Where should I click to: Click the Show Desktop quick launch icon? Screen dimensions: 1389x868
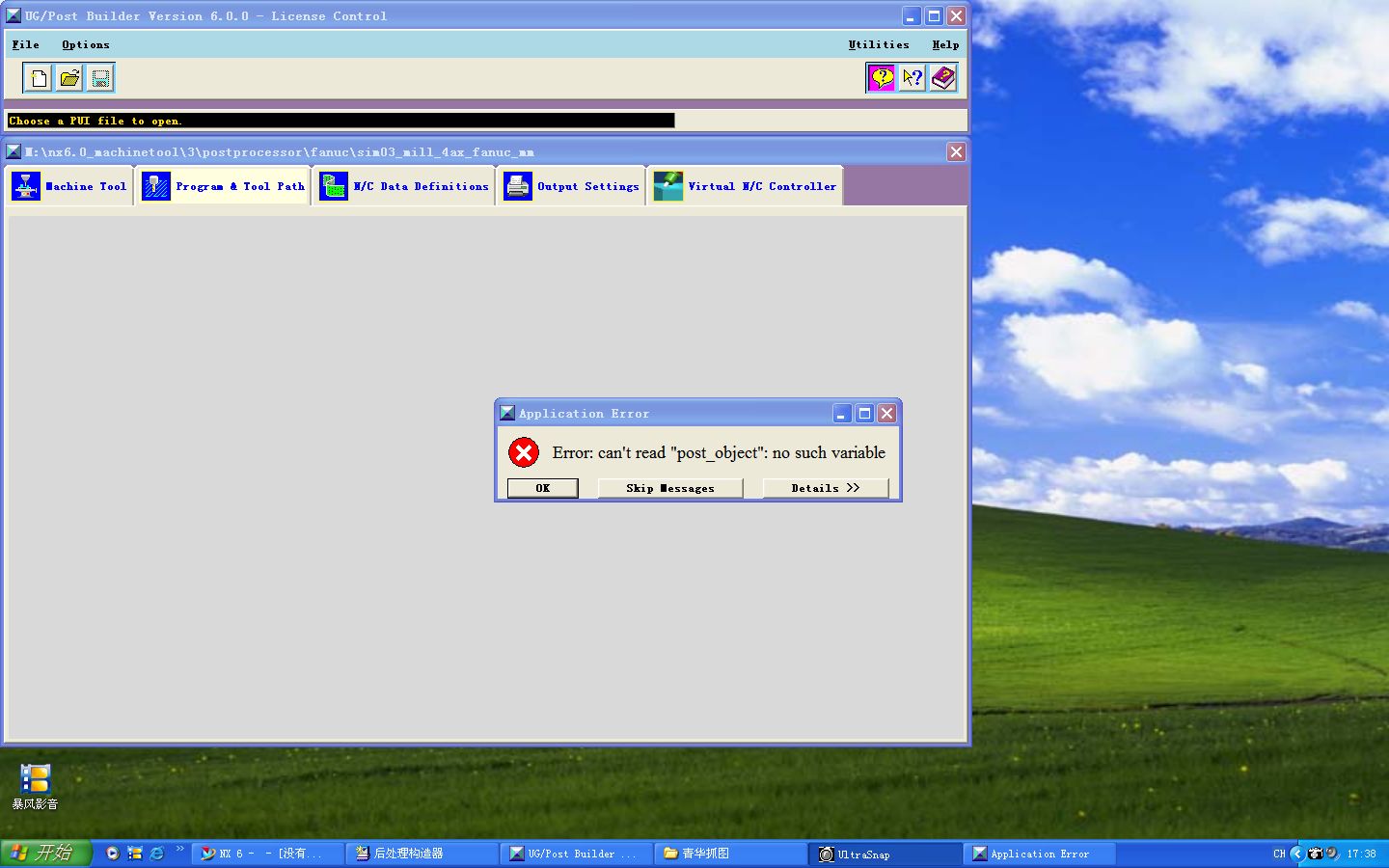click(x=135, y=854)
